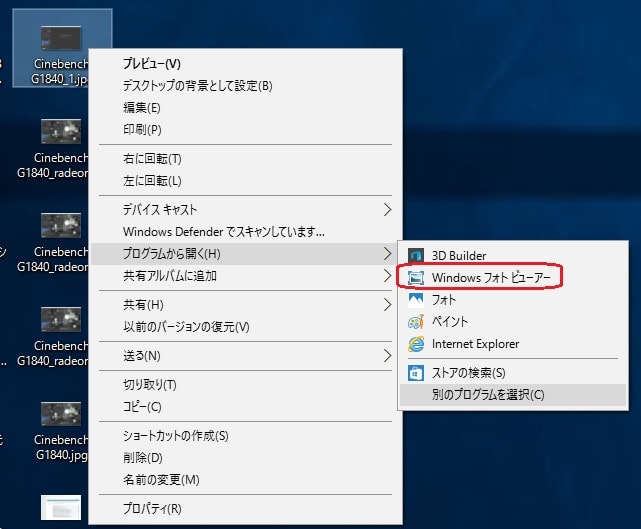Open the image with Internet Explorer
The height and width of the screenshot is (529, 641).
click(x=513, y=344)
